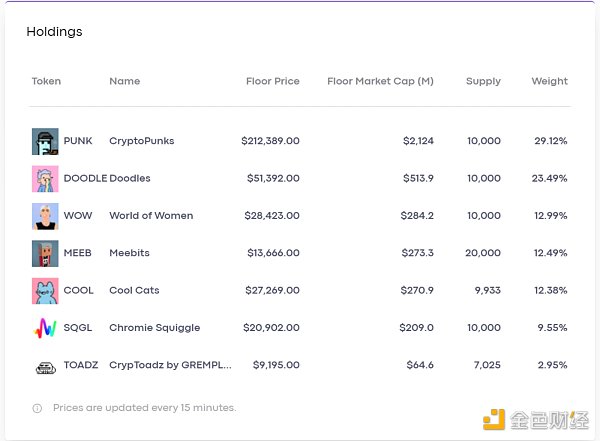Select the MEEB ticker label

pos(77,253)
